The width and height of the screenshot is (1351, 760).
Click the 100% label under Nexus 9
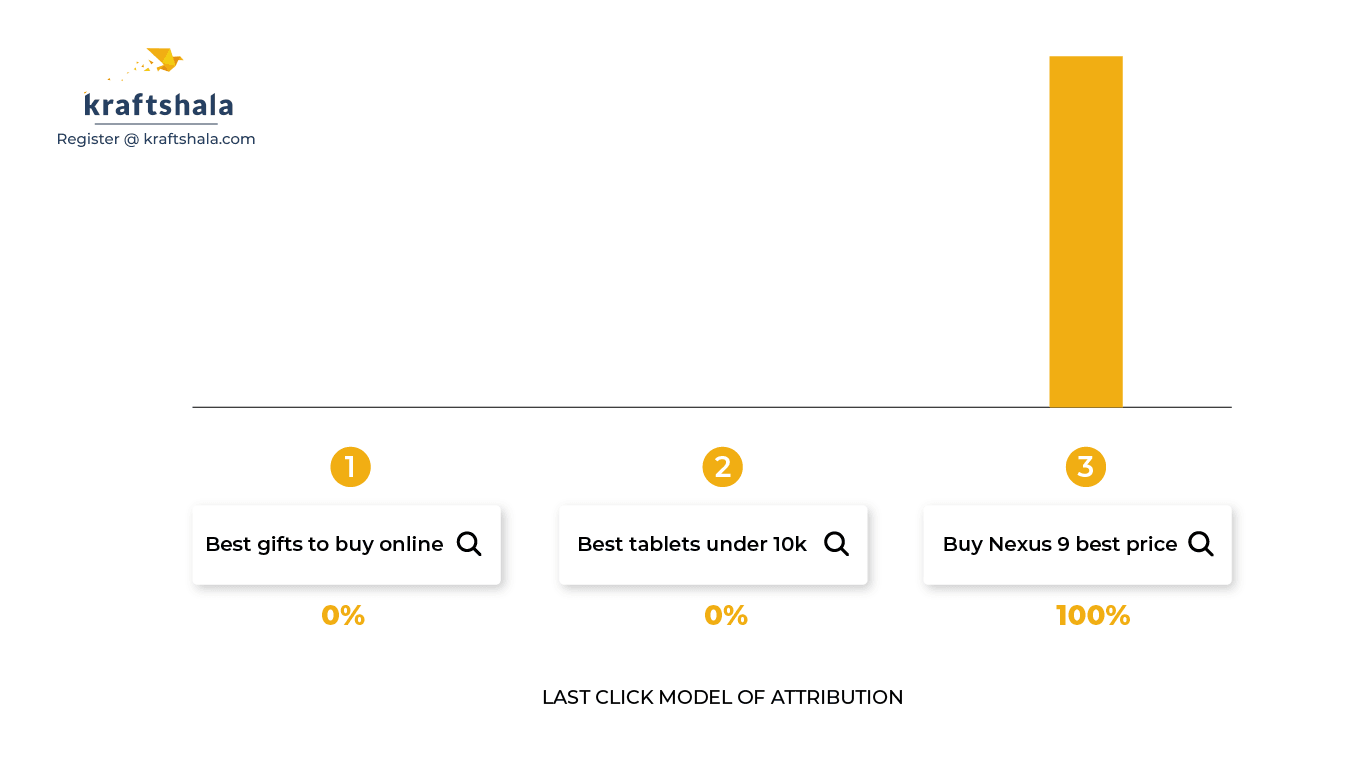click(x=1093, y=615)
